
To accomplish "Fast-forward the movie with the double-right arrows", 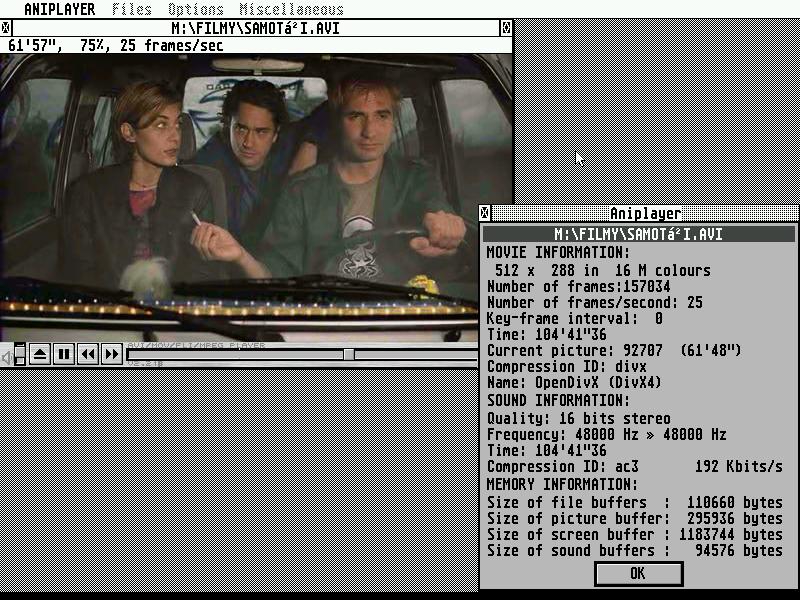I will click(112, 354).
